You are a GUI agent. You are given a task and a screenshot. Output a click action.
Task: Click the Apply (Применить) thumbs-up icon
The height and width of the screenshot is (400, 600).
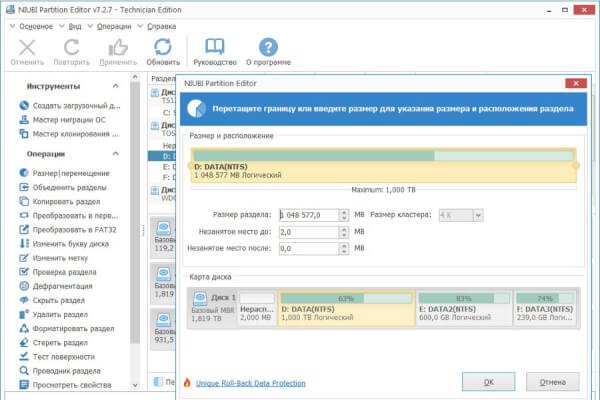click(x=118, y=48)
